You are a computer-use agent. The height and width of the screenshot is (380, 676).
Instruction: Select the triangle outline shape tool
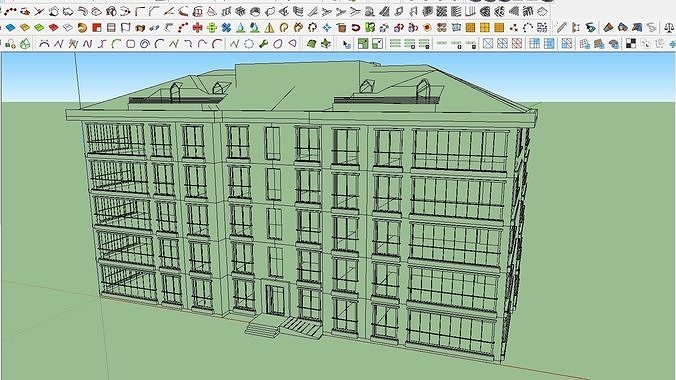tap(293, 44)
